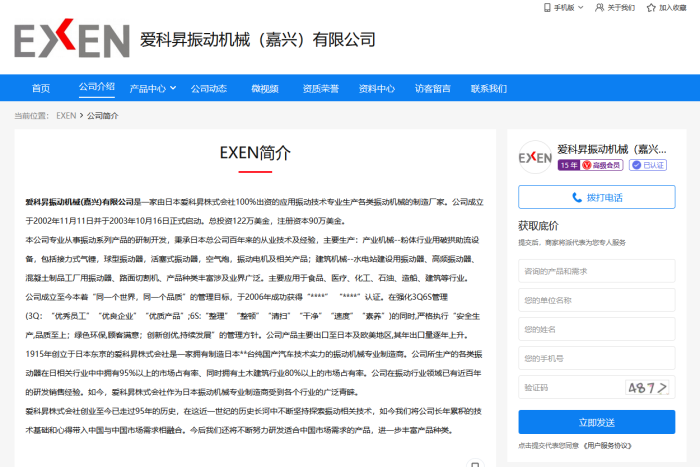This screenshot has height=467, width=700.
Task: Focus the 咨询的产品和需求 input field
Action: click(595, 271)
